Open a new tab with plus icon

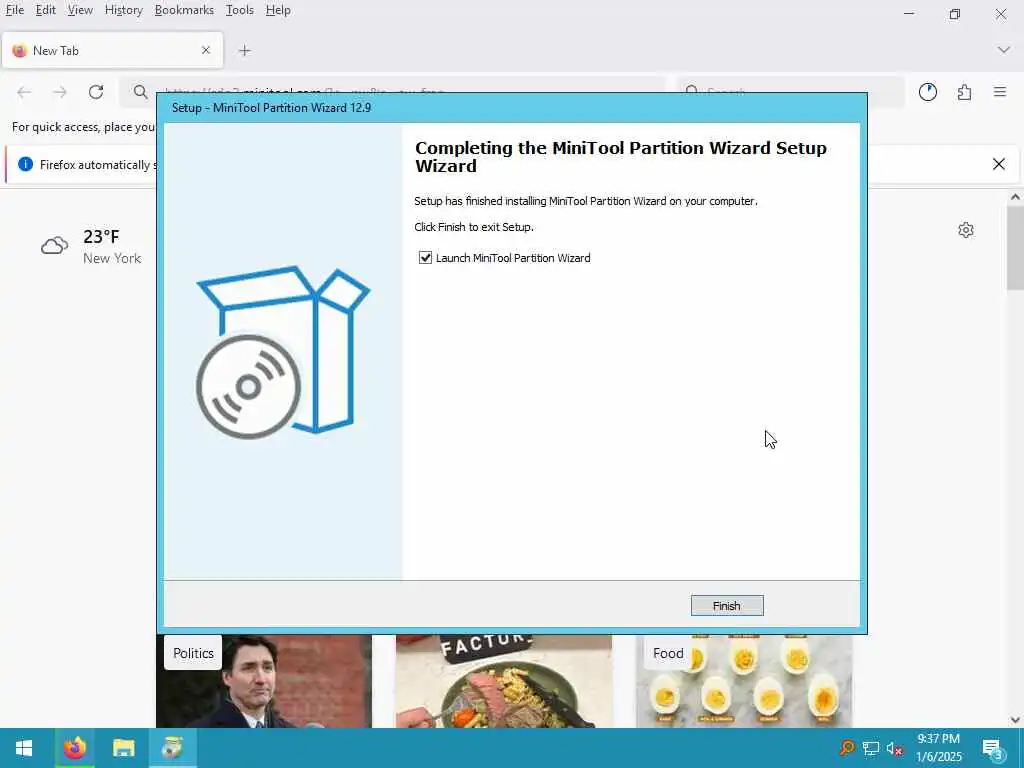[245, 50]
